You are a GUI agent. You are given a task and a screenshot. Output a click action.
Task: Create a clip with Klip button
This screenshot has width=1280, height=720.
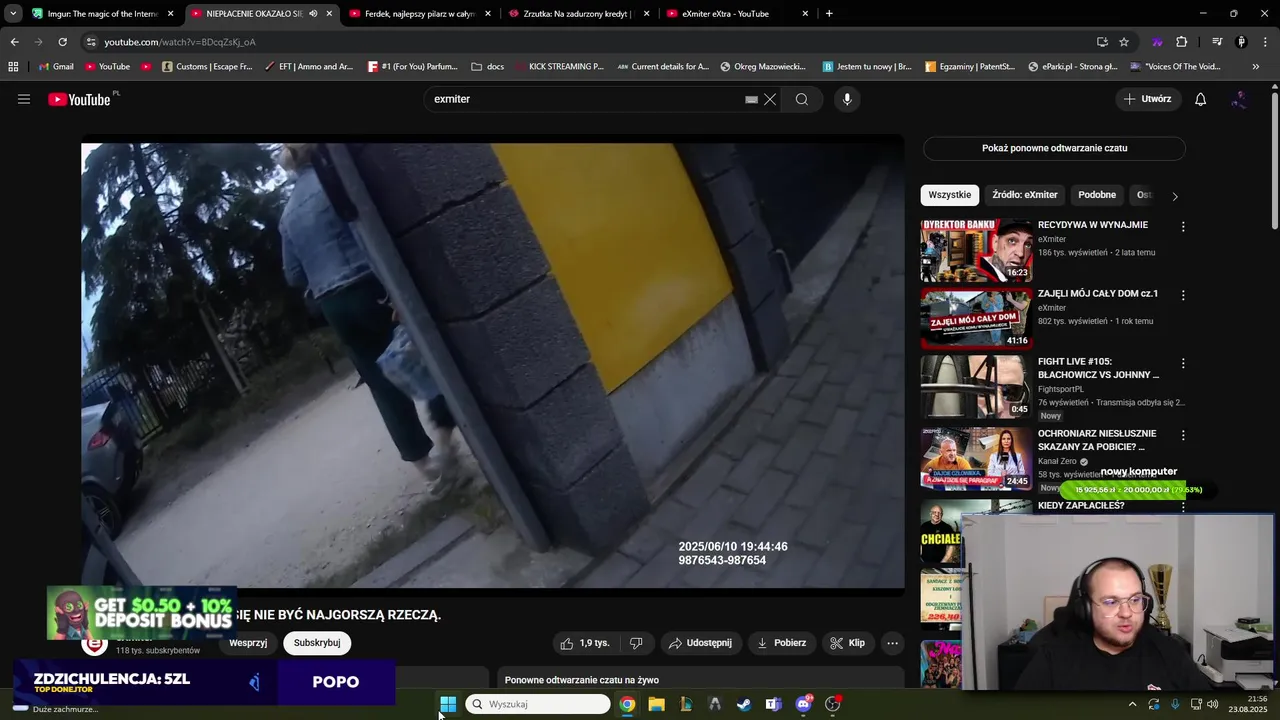pyautogui.click(x=847, y=643)
